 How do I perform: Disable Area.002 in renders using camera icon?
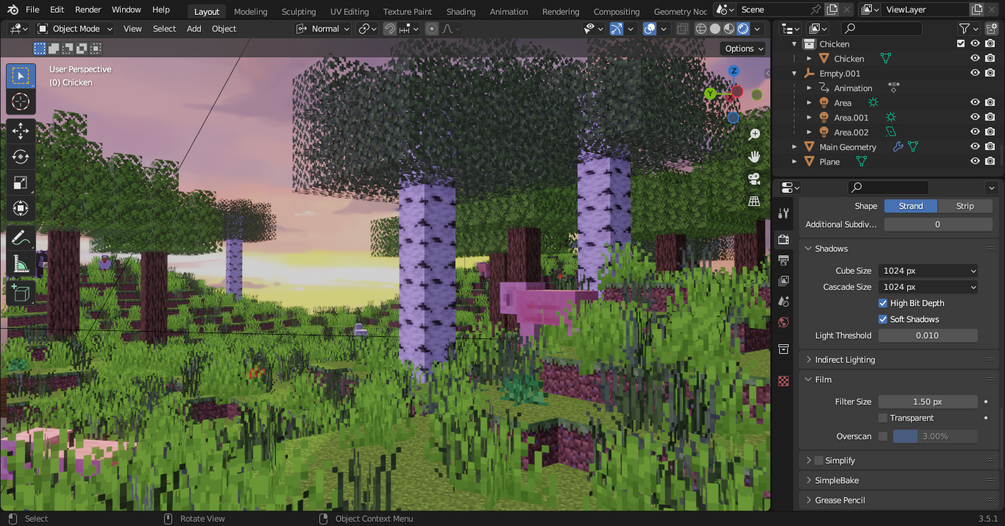pos(990,132)
